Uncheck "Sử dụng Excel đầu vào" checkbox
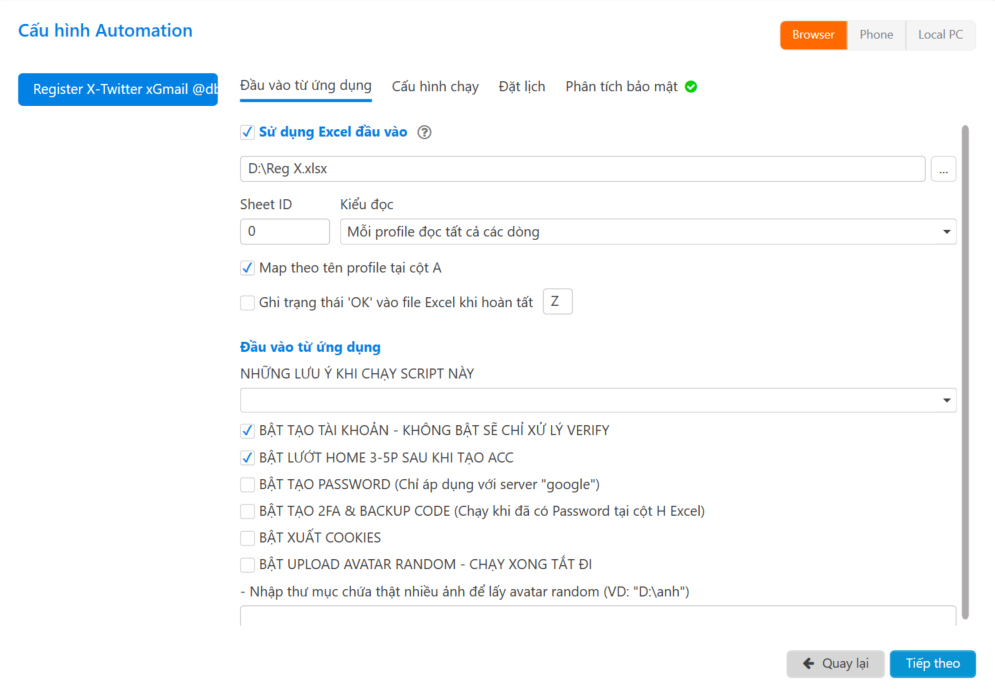995x696 pixels. 247,132
